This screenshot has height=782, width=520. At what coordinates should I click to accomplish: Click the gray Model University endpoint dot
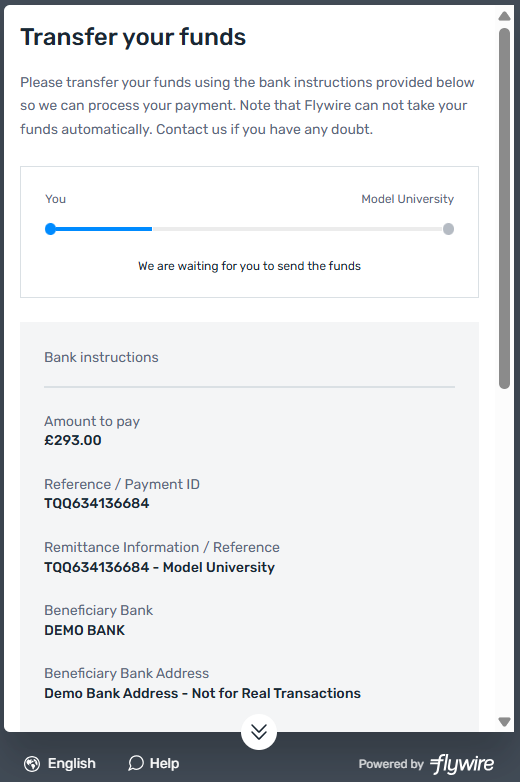(448, 229)
